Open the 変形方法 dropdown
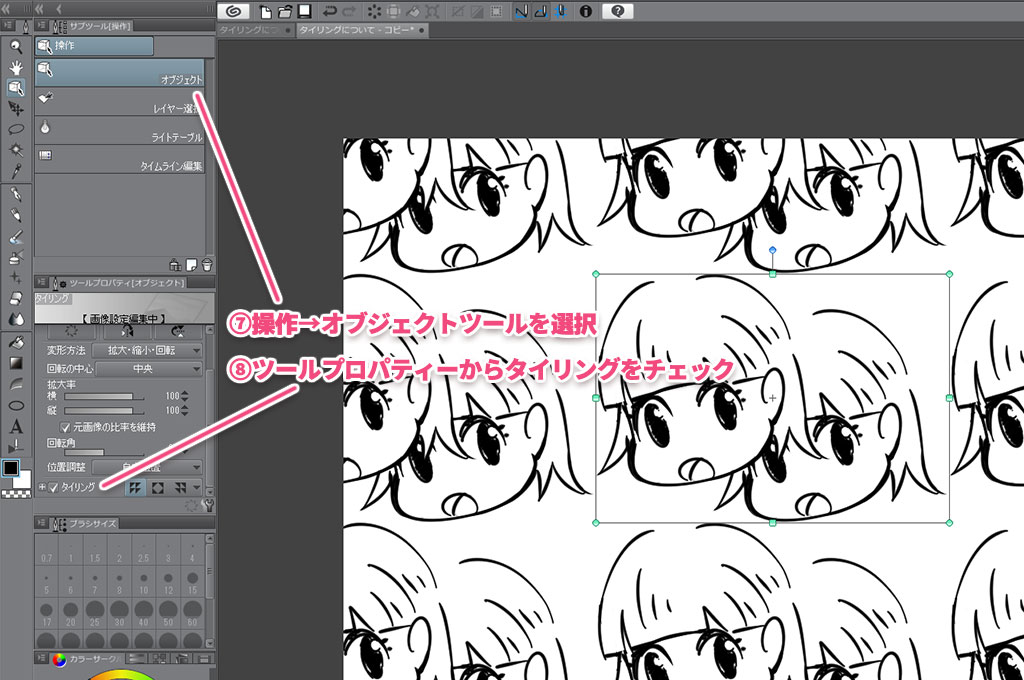 146,351
